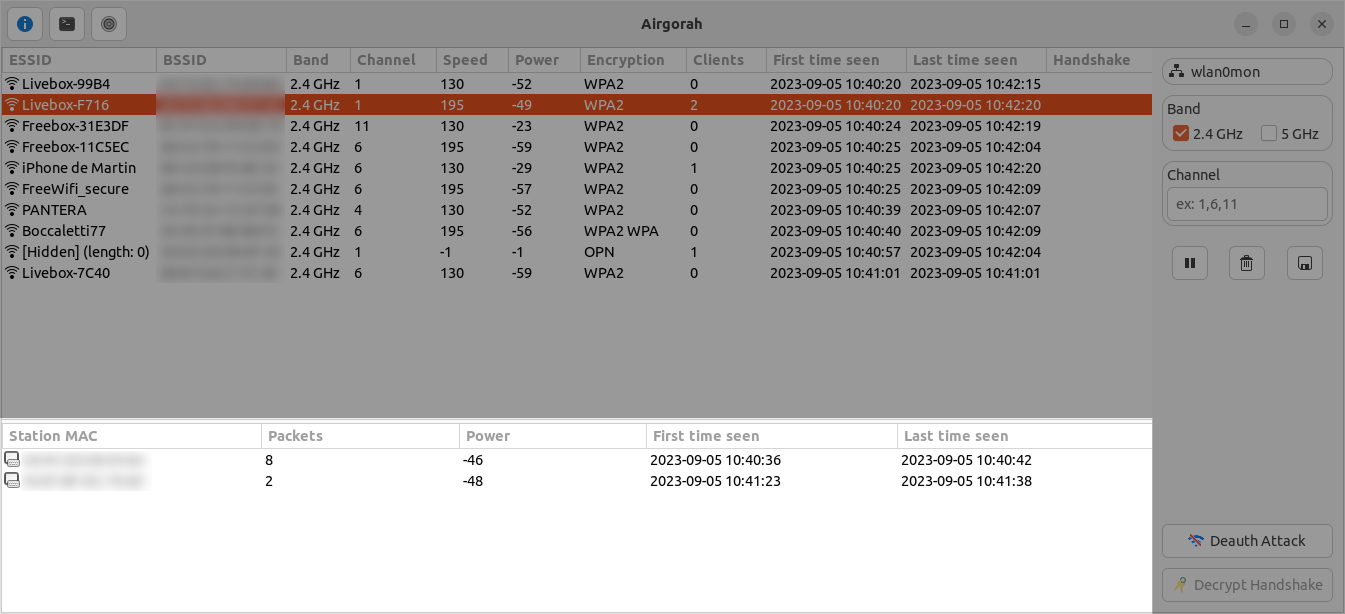1345x614 pixels.
Task: Click the Decrypt Handshake button
Action: click(1247, 584)
